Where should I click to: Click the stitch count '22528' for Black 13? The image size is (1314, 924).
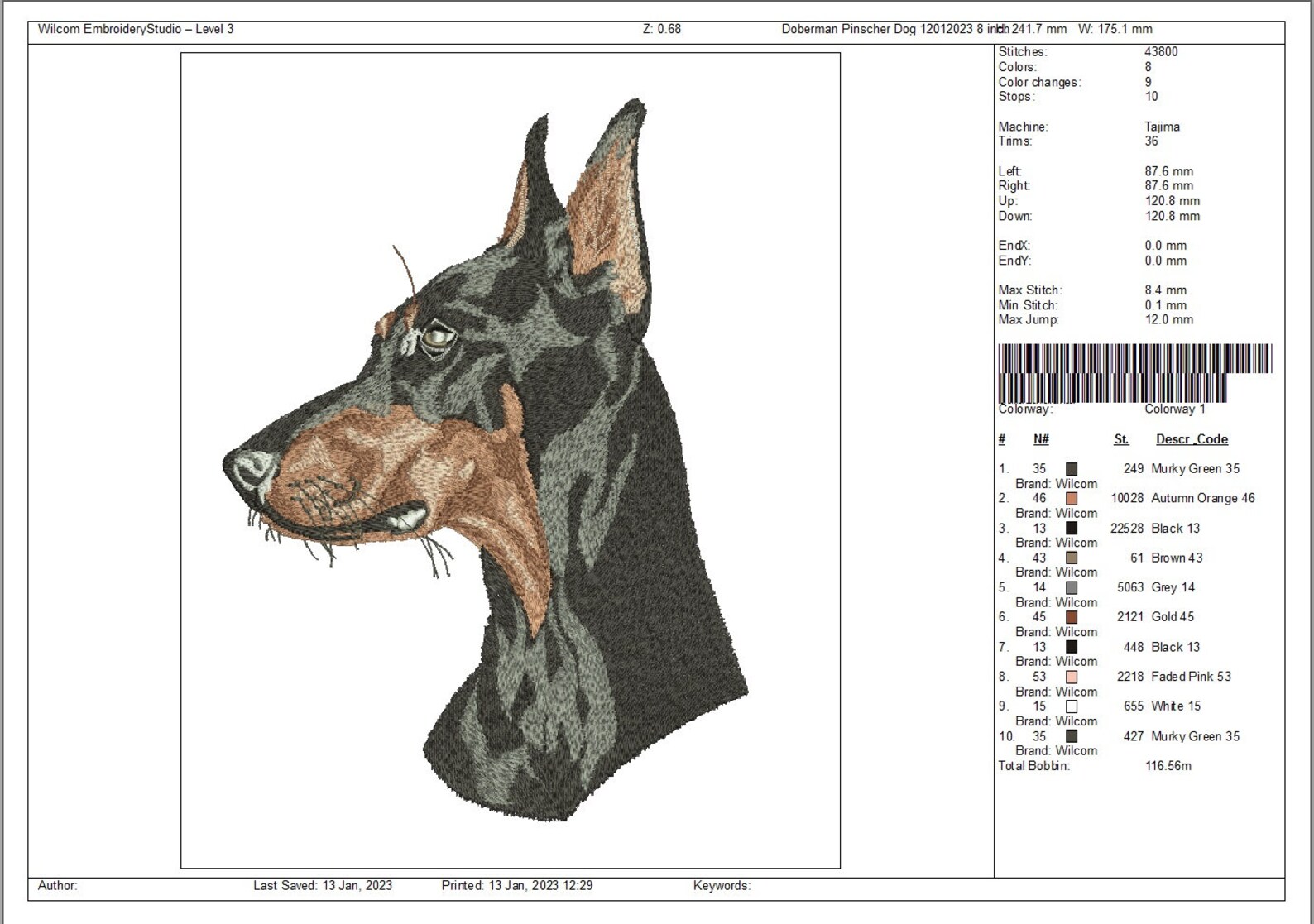1127,529
